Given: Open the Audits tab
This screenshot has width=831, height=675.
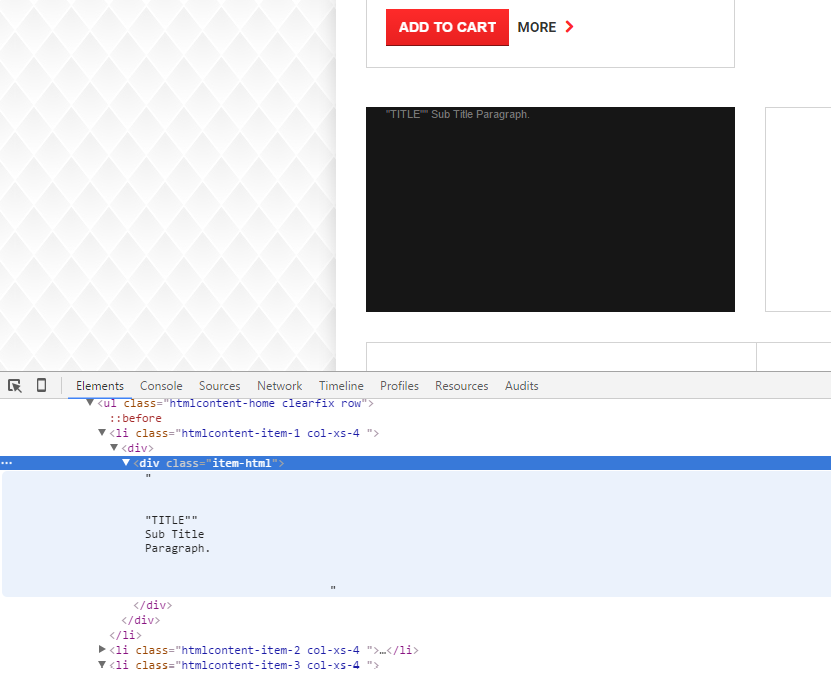Looking at the screenshot, I should (x=521, y=386).
